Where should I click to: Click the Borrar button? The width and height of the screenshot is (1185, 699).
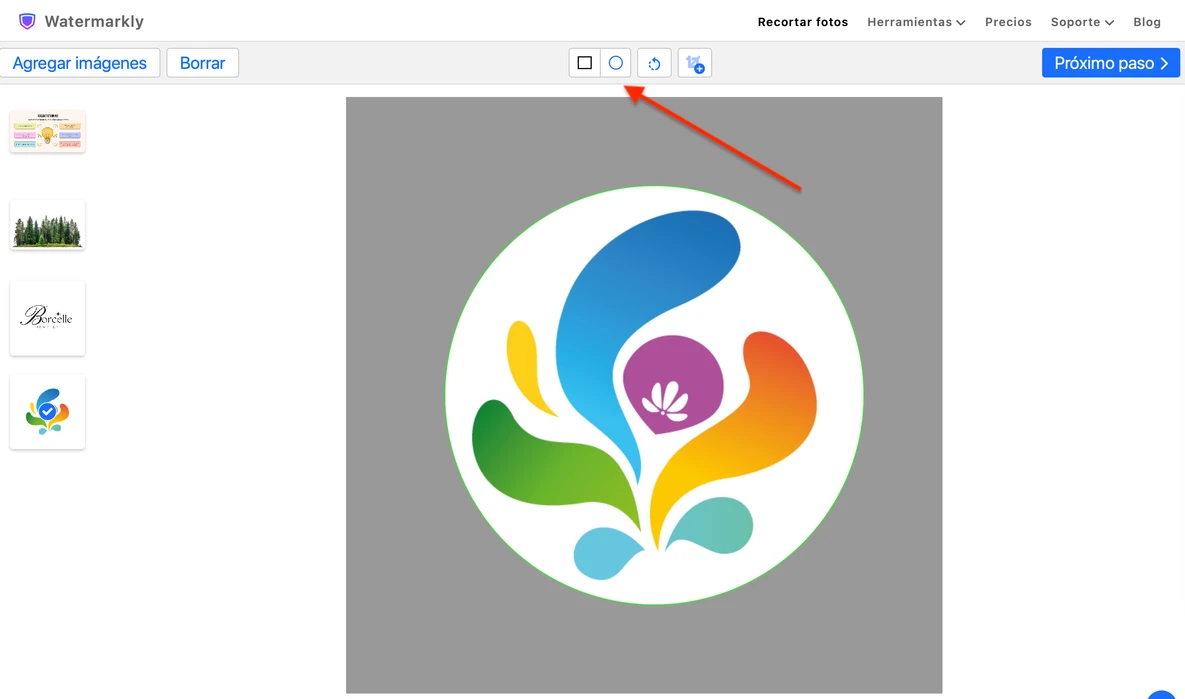pos(203,63)
